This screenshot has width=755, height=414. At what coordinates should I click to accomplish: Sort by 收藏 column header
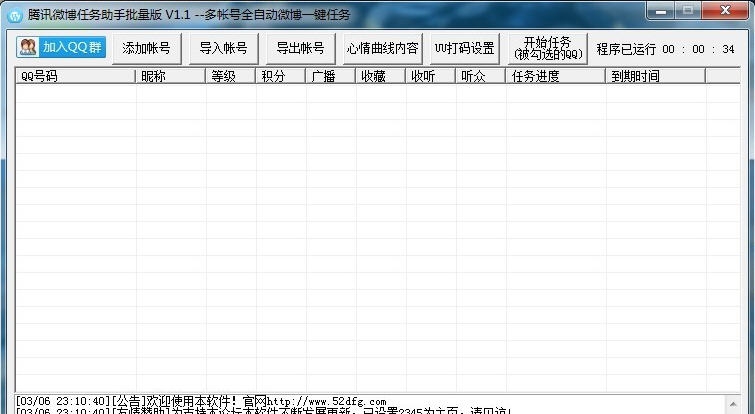point(380,76)
